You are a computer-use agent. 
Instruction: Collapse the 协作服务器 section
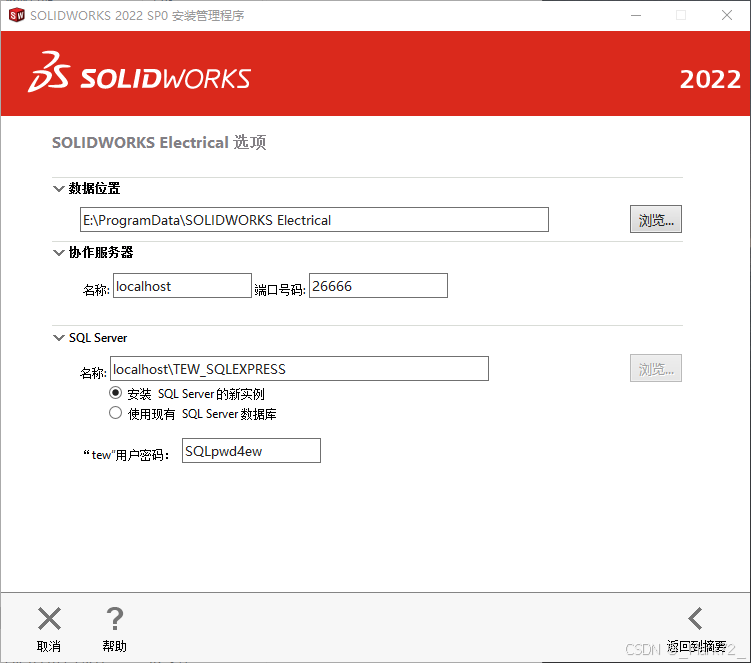click(58, 252)
